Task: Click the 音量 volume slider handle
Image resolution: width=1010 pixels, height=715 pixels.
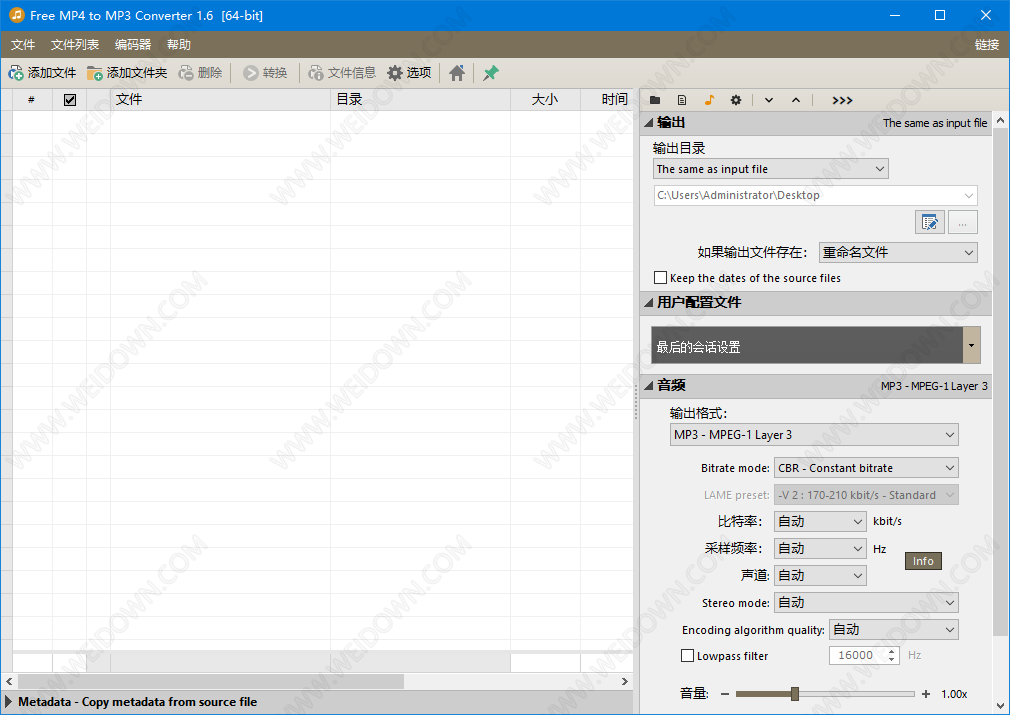Action: pyautogui.click(x=795, y=694)
